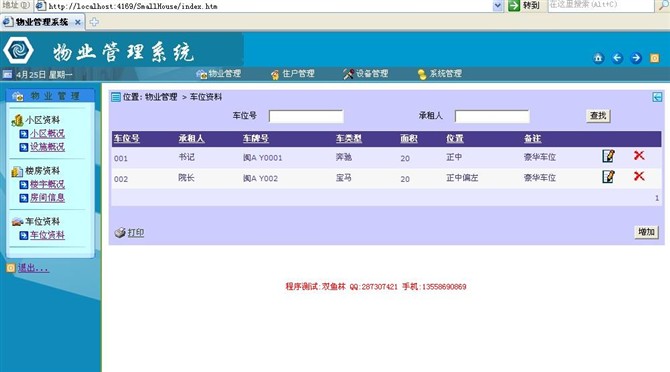Open the 设施概况 link
Image resolution: width=670 pixels, height=372 pixels.
[x=47, y=147]
